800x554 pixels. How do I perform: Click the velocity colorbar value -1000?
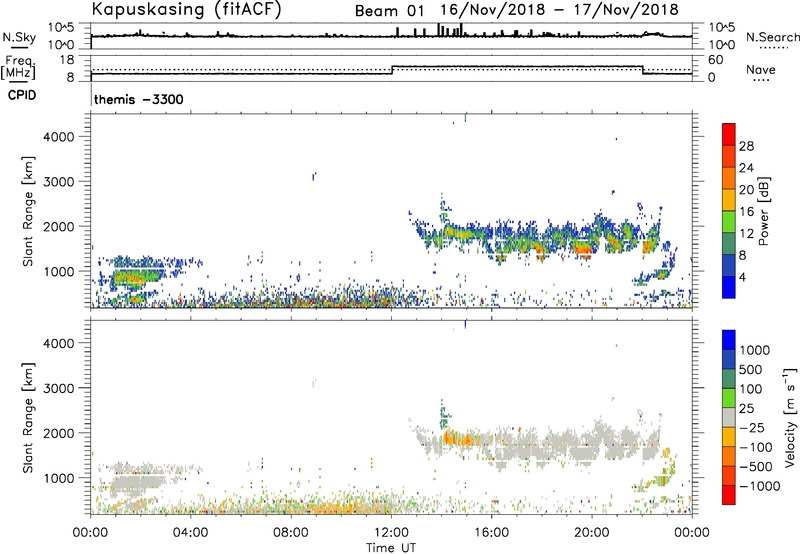pyautogui.click(x=759, y=486)
